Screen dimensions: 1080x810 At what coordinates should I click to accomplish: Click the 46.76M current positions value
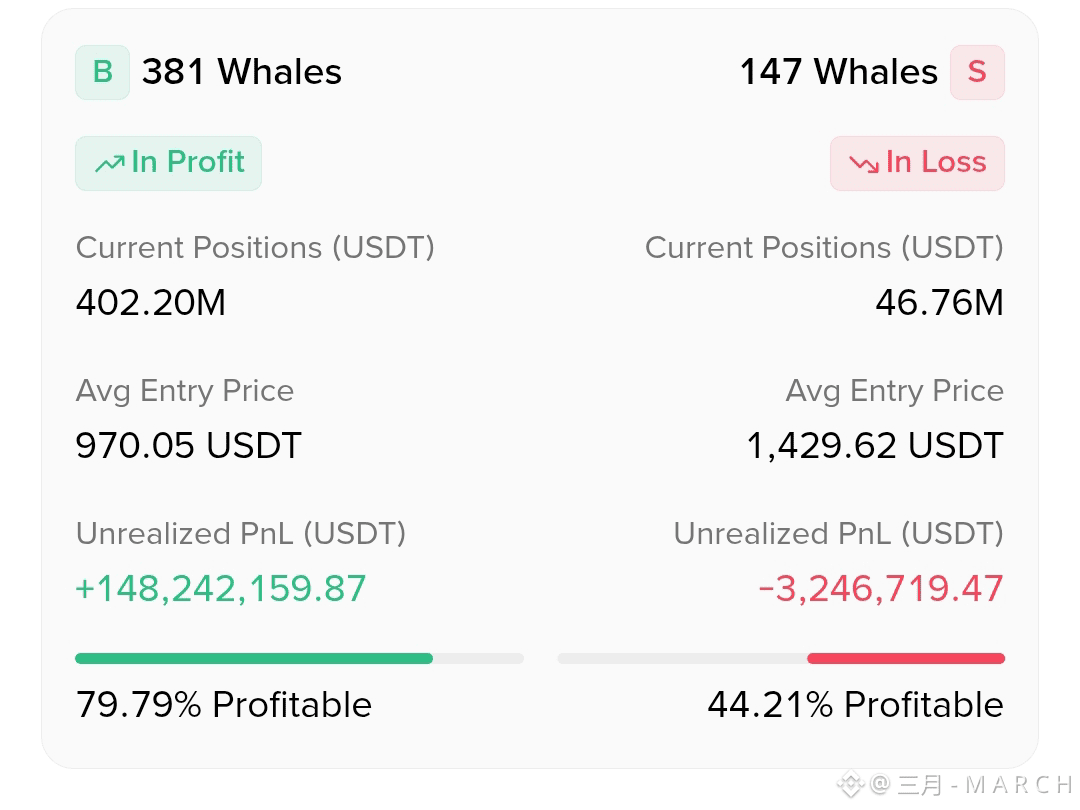[939, 302]
